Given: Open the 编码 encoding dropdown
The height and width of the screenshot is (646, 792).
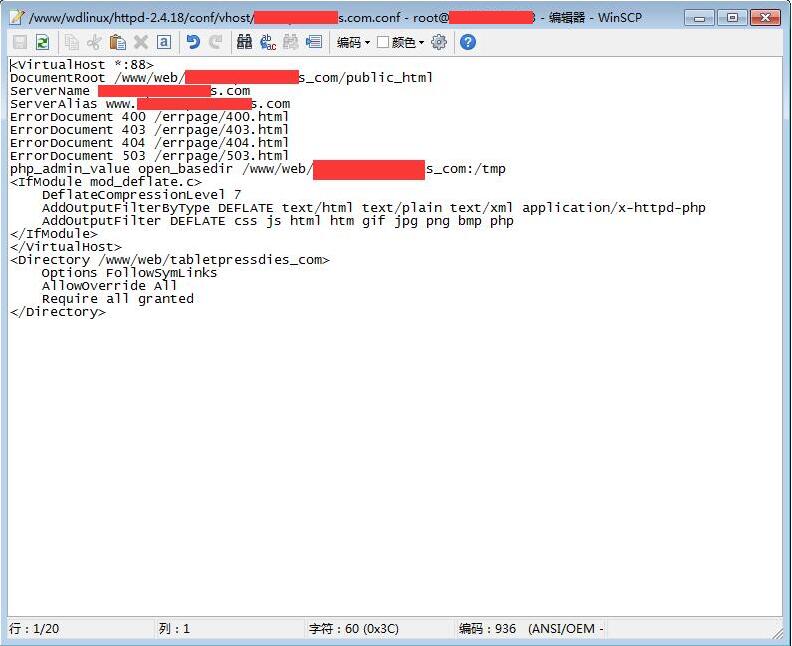Looking at the screenshot, I should point(353,42).
